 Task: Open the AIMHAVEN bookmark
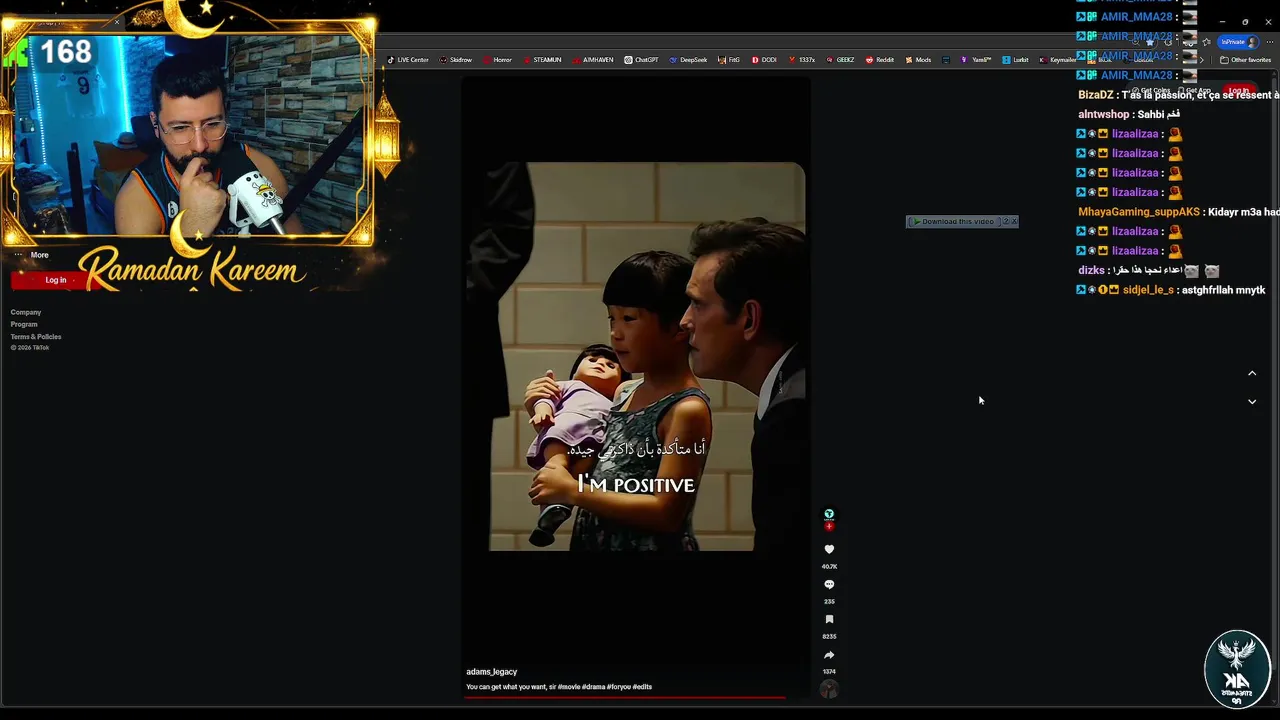coord(594,60)
